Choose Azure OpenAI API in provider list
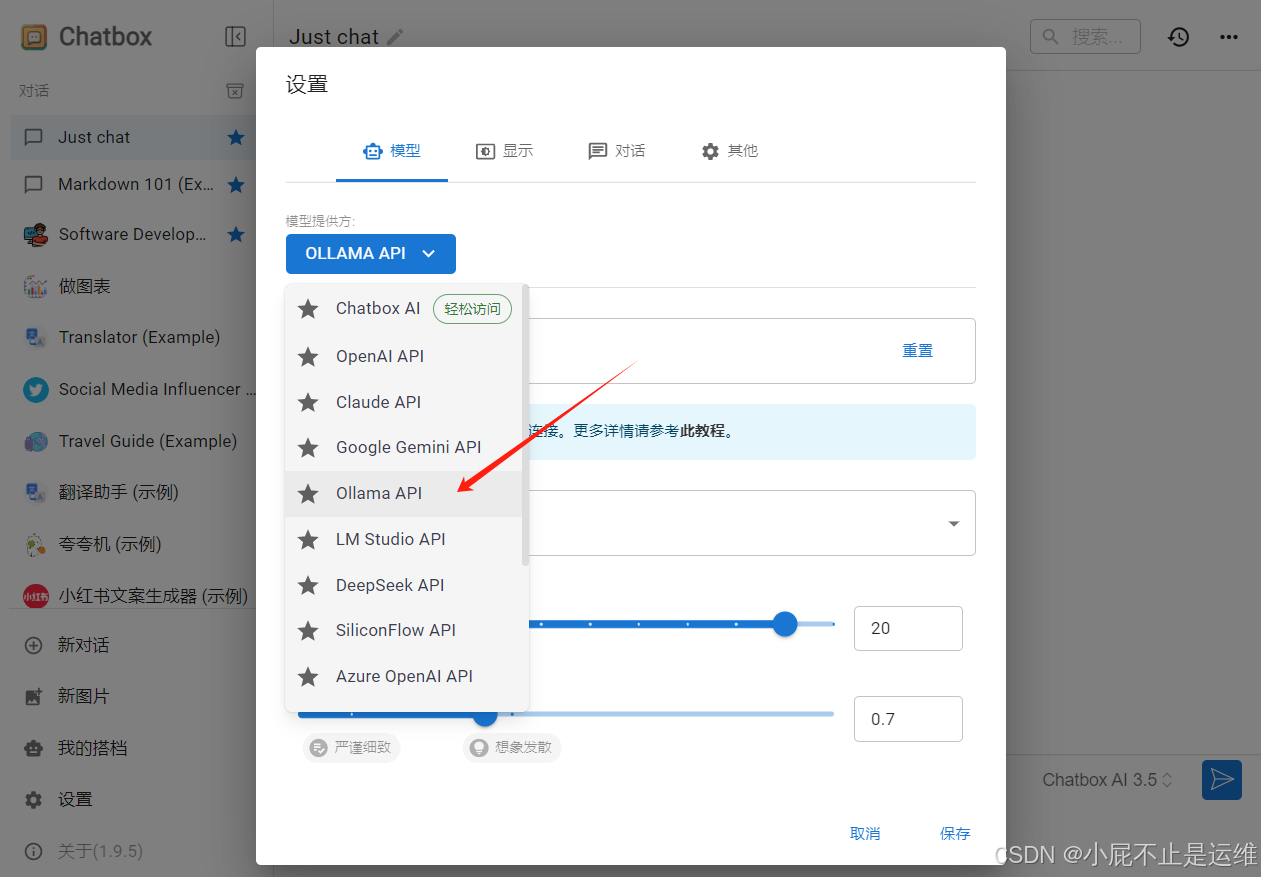The height and width of the screenshot is (877, 1262). coord(404,676)
